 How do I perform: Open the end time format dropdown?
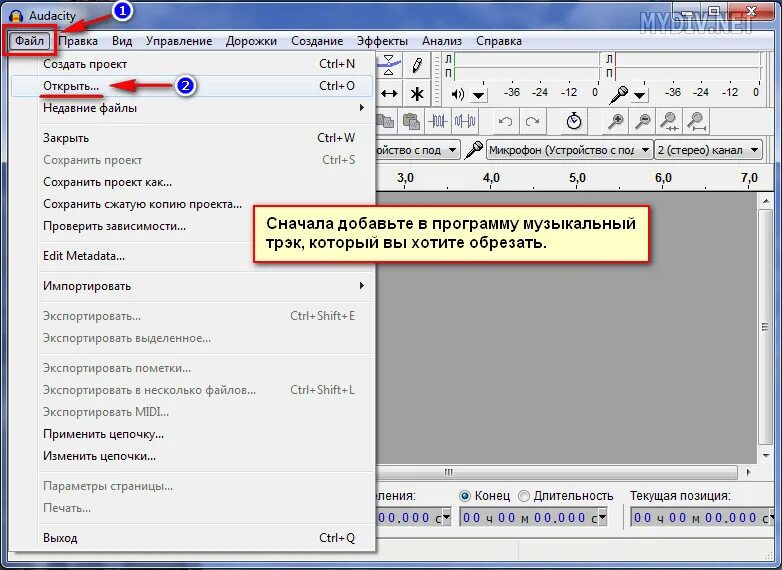602,518
